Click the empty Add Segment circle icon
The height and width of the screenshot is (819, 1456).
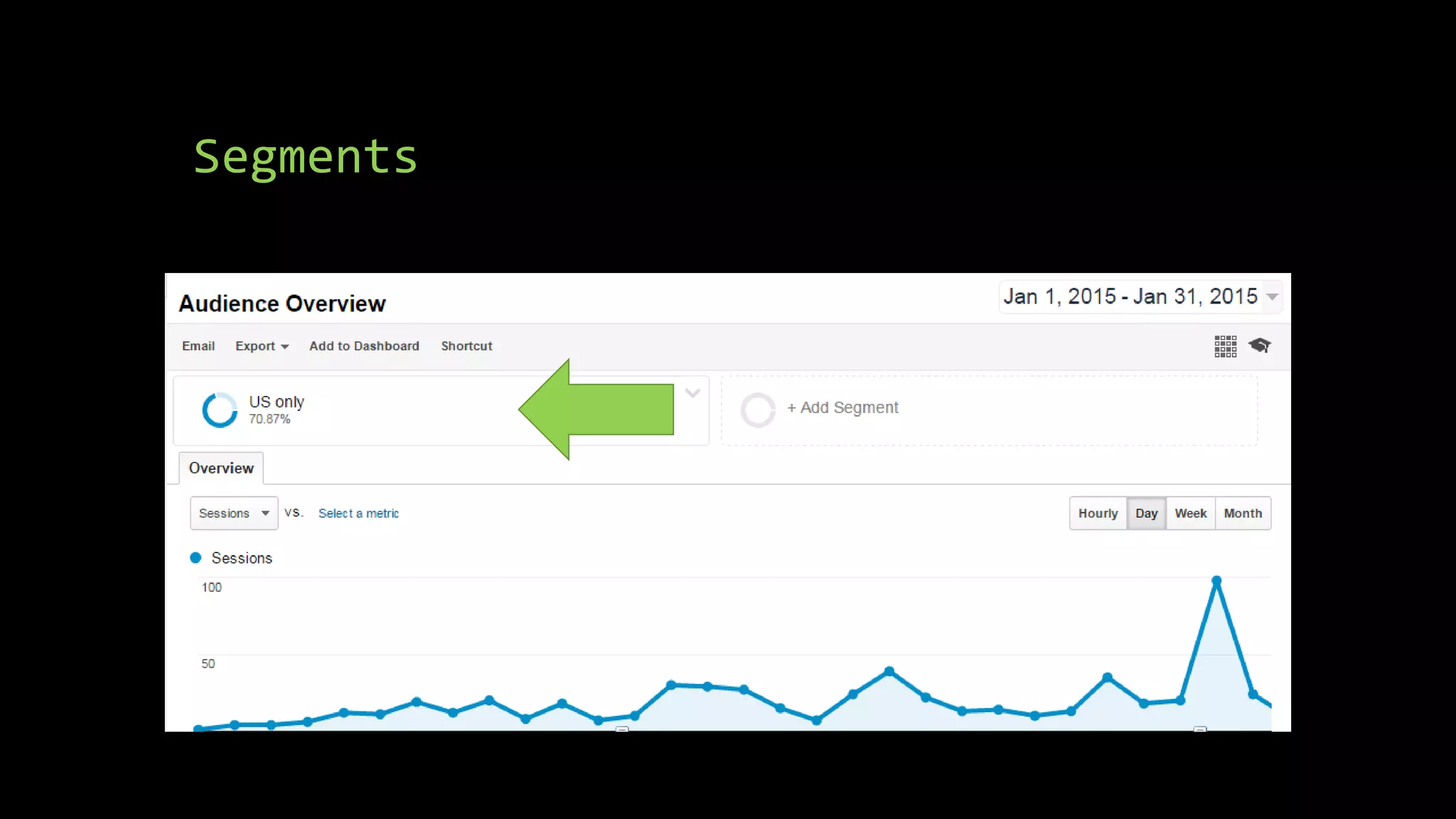pos(758,409)
